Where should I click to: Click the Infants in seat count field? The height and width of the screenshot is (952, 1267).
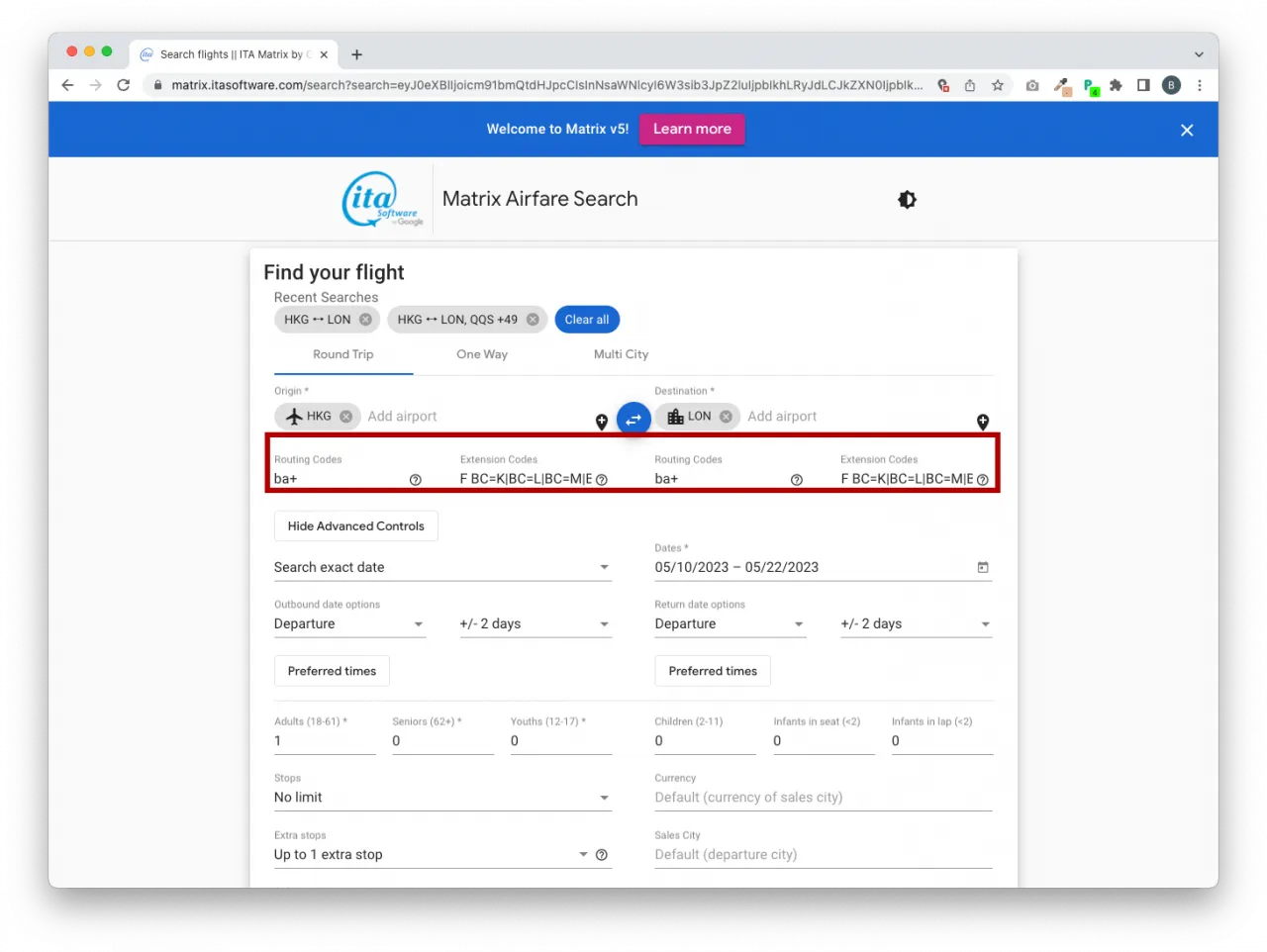click(x=824, y=741)
